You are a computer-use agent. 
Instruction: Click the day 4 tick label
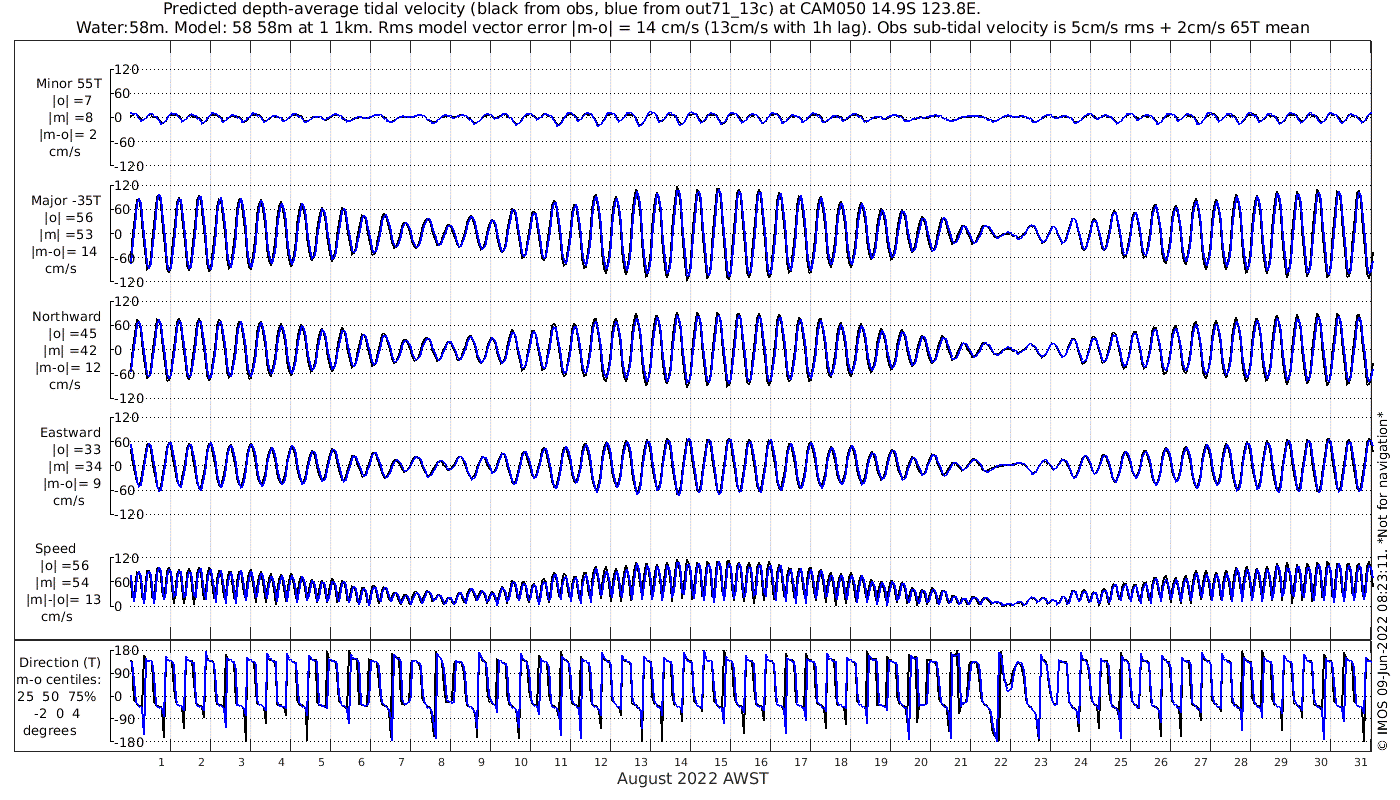tap(281, 761)
